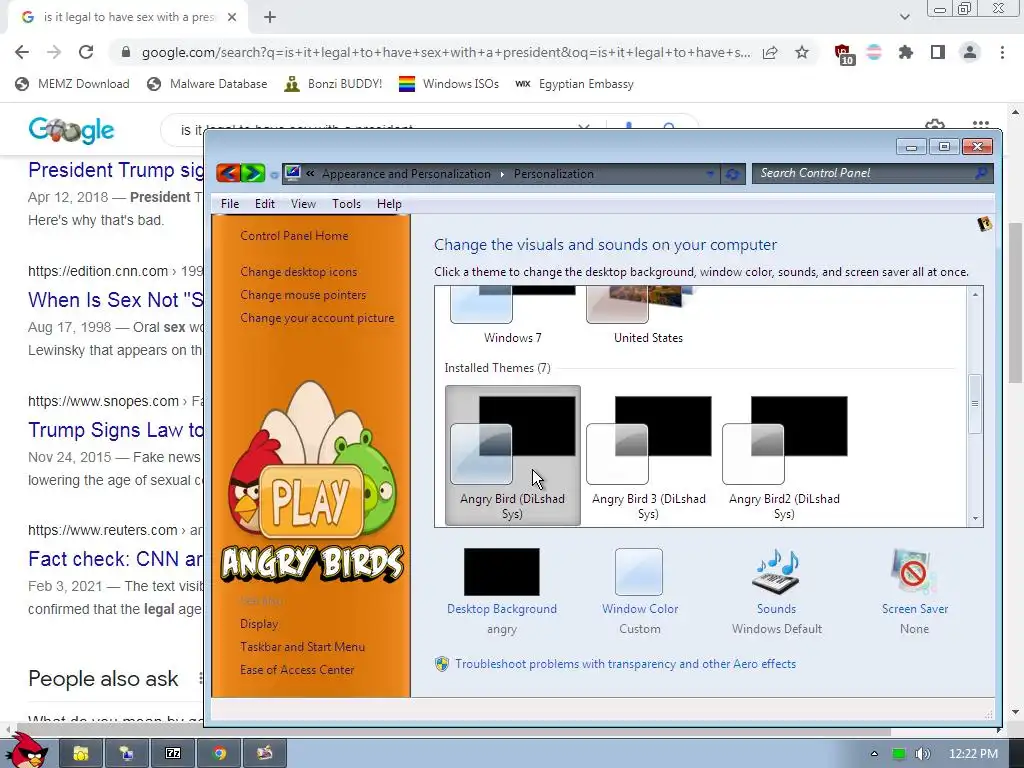Bookmark this page with star icon
Viewport: 1024px width, 768px height.
[802, 52]
